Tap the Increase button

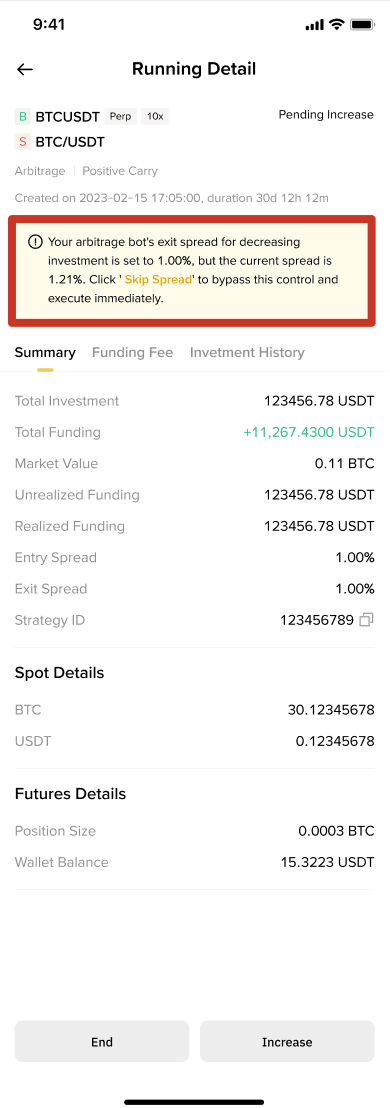click(287, 1042)
